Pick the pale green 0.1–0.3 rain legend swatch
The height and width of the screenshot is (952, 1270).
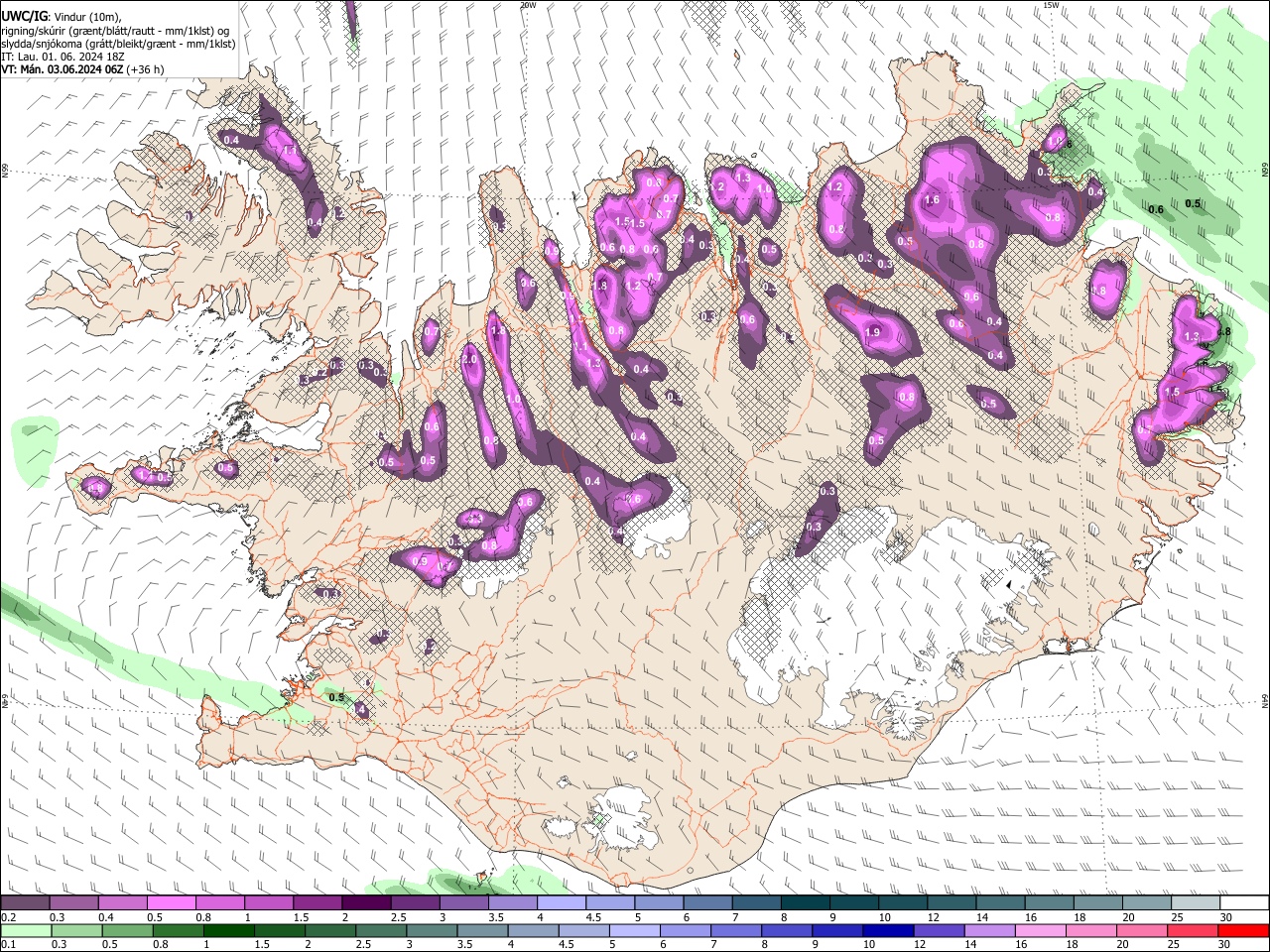(x=25, y=931)
